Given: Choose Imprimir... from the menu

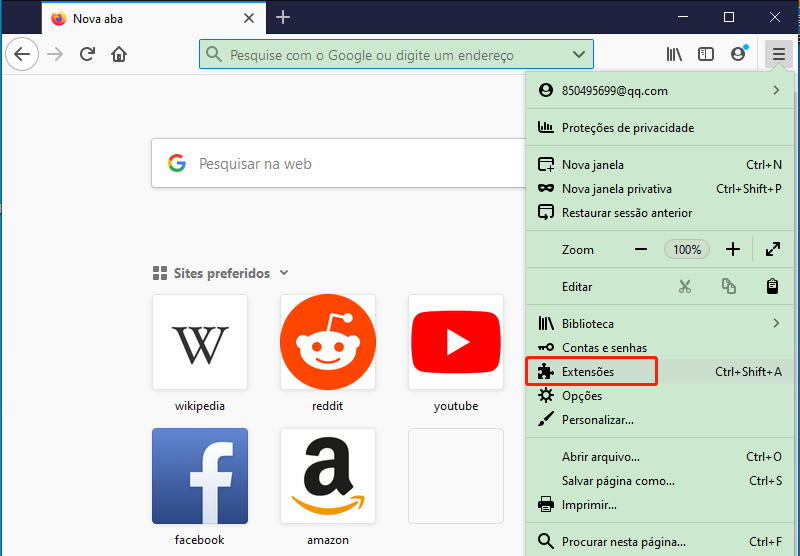Looking at the screenshot, I should coord(660,504).
